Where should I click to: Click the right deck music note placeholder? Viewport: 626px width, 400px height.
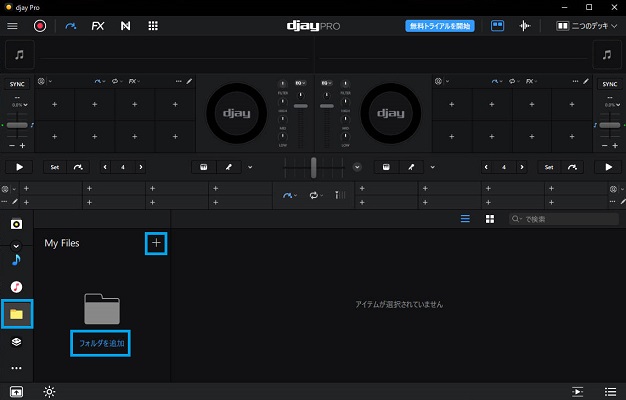coord(607,55)
